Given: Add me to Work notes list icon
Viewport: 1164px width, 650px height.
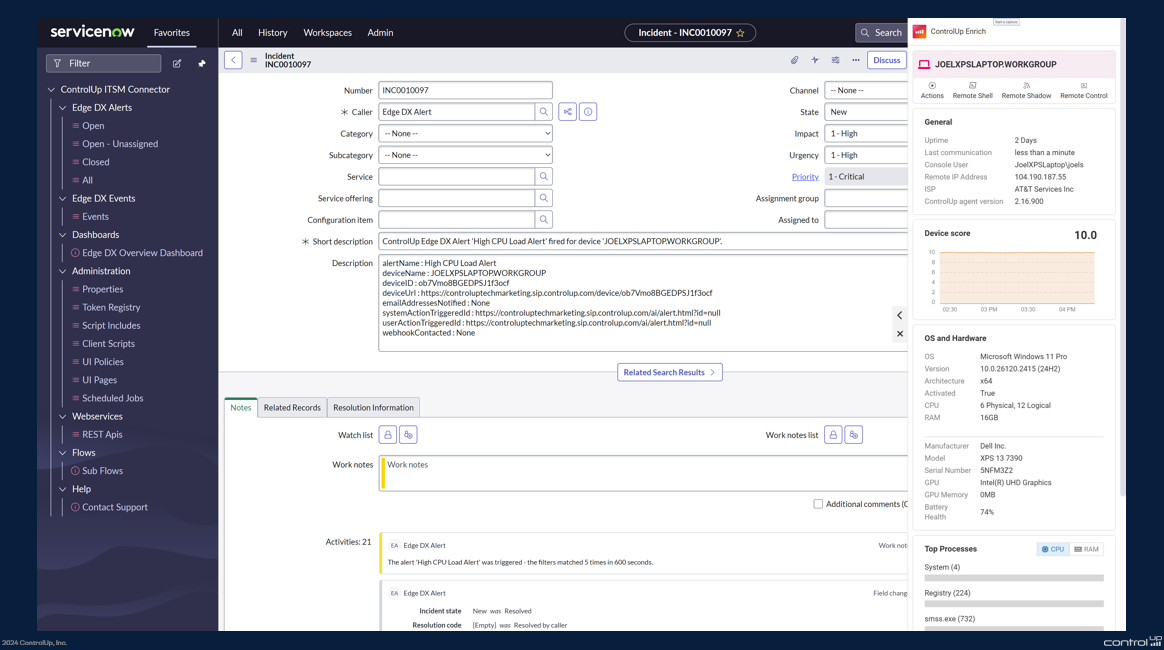Looking at the screenshot, I should [854, 435].
